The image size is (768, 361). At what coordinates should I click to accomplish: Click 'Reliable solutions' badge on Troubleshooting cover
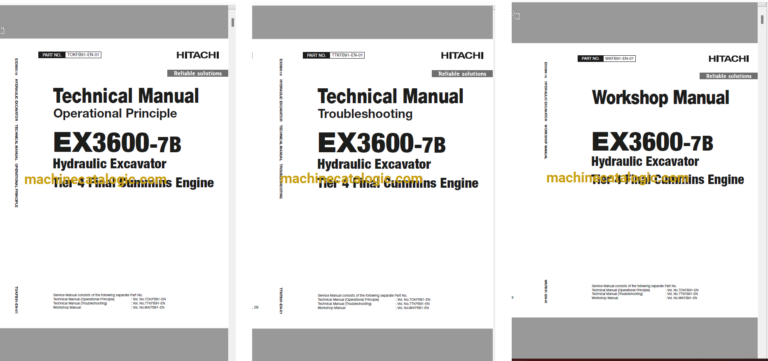[x=462, y=73]
